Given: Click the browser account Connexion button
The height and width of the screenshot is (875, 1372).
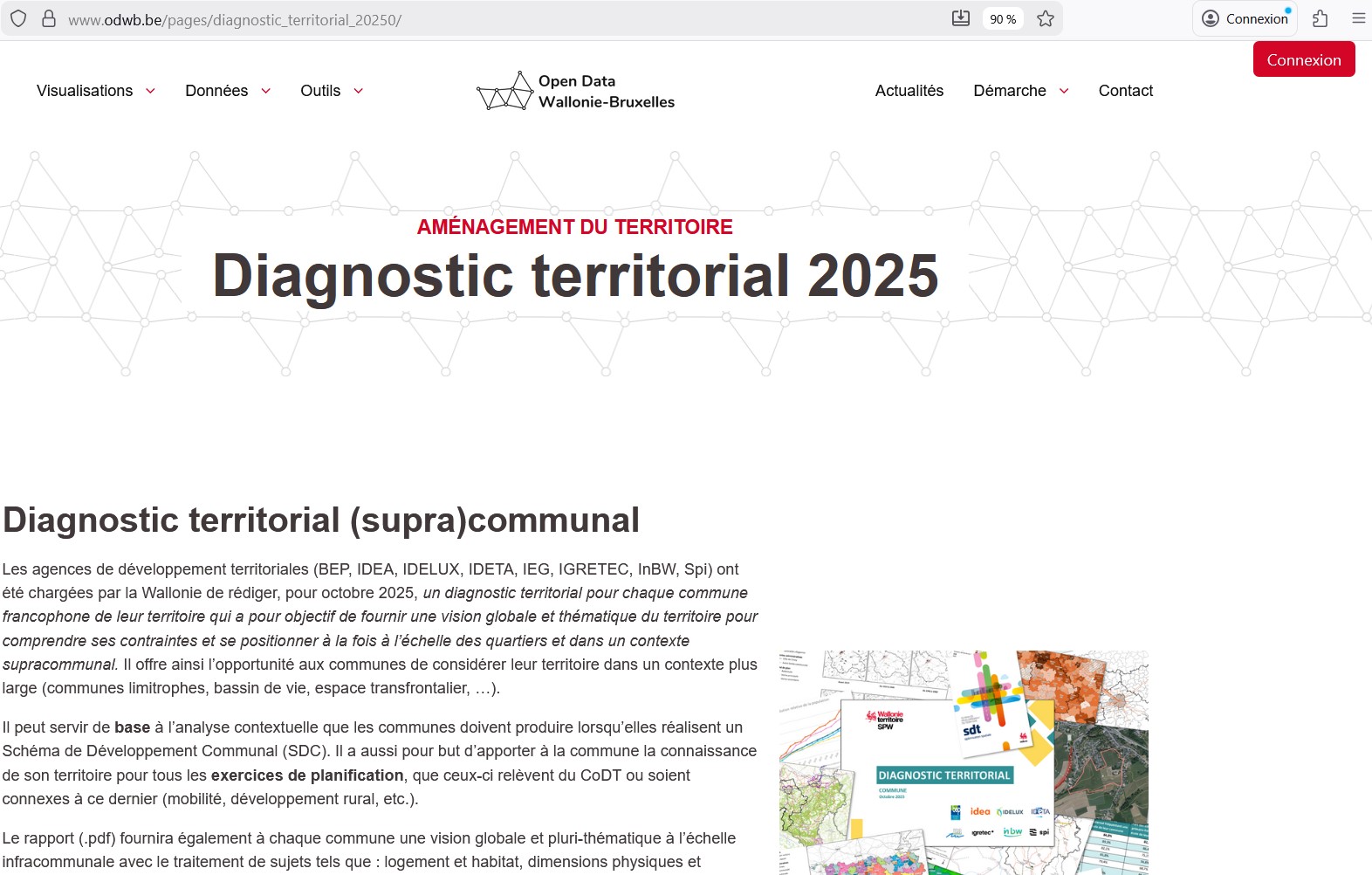Looking at the screenshot, I should 1245,18.
